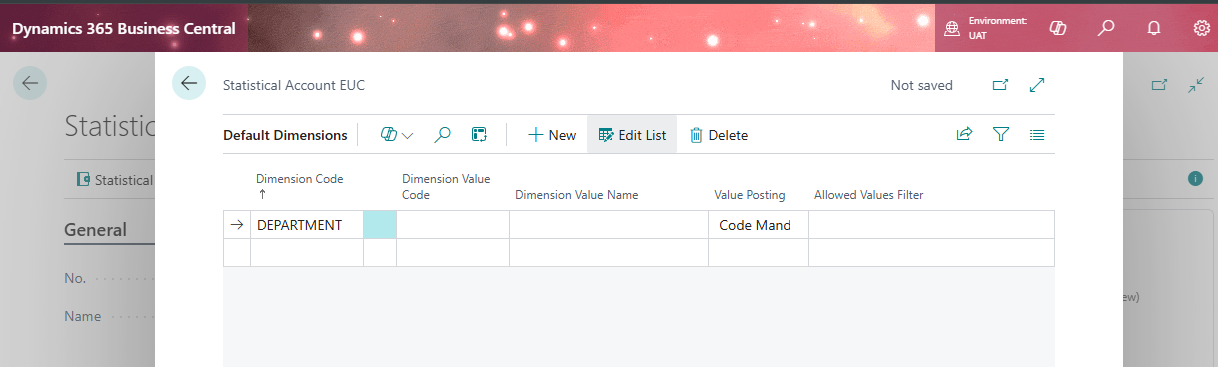1218x367 pixels.
Task: Open the search icon in the top bar
Action: [x=1105, y=28]
